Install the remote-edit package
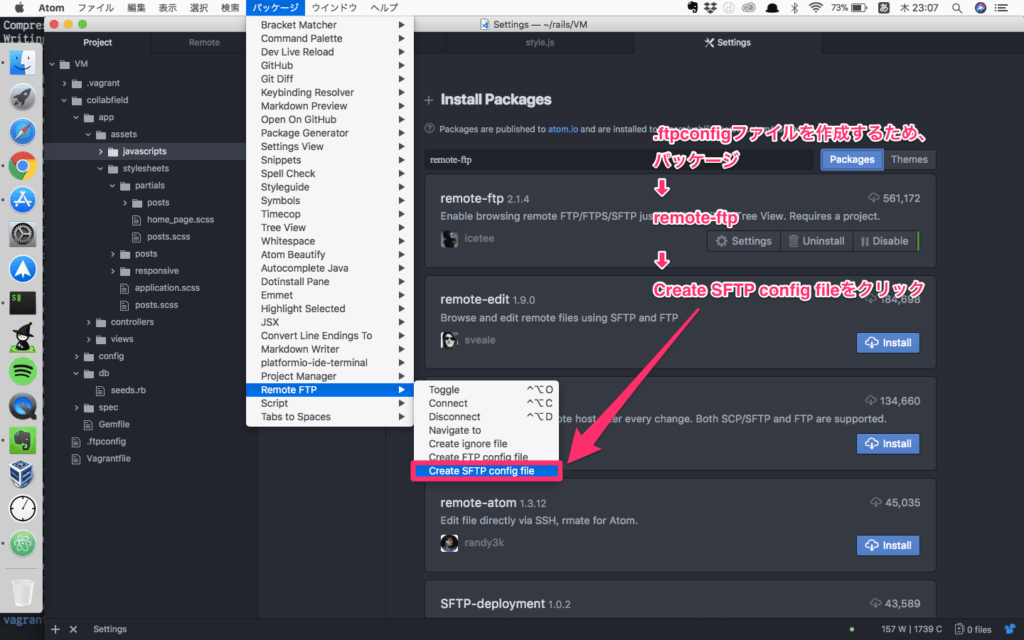 click(888, 342)
